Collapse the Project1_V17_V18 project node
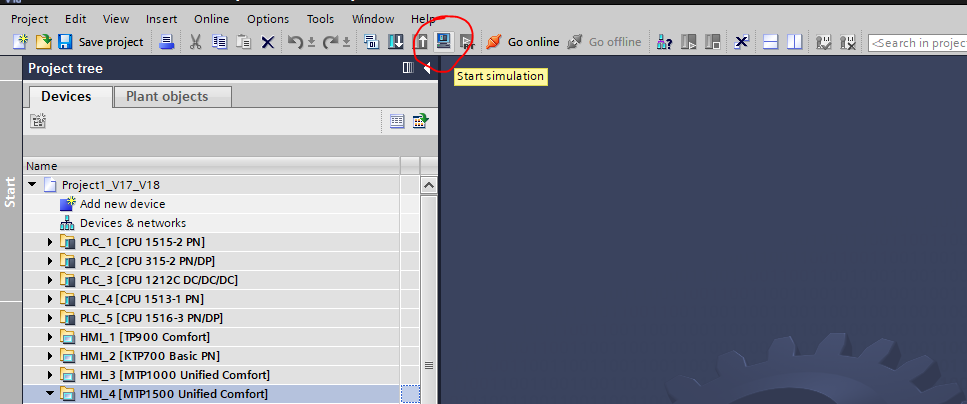The height and width of the screenshot is (404, 967). (x=32, y=184)
